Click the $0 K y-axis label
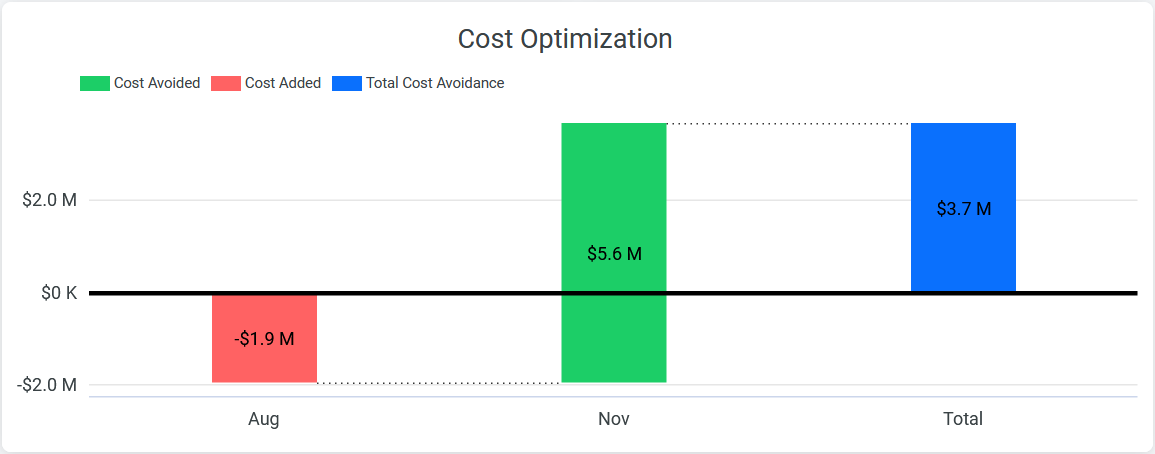The width and height of the screenshot is (1155, 454). coord(59,293)
